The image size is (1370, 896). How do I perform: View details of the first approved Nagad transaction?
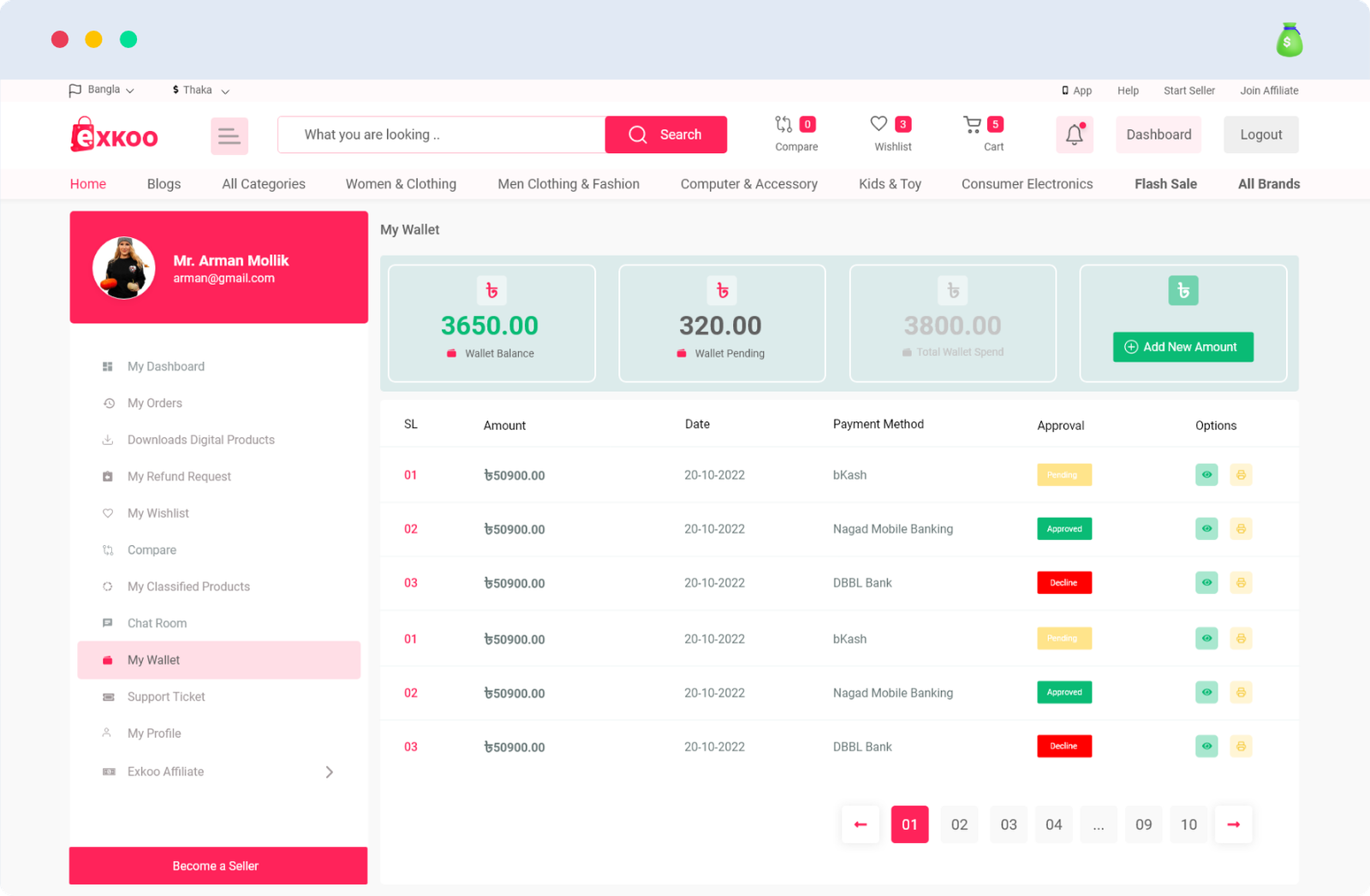(x=1206, y=529)
